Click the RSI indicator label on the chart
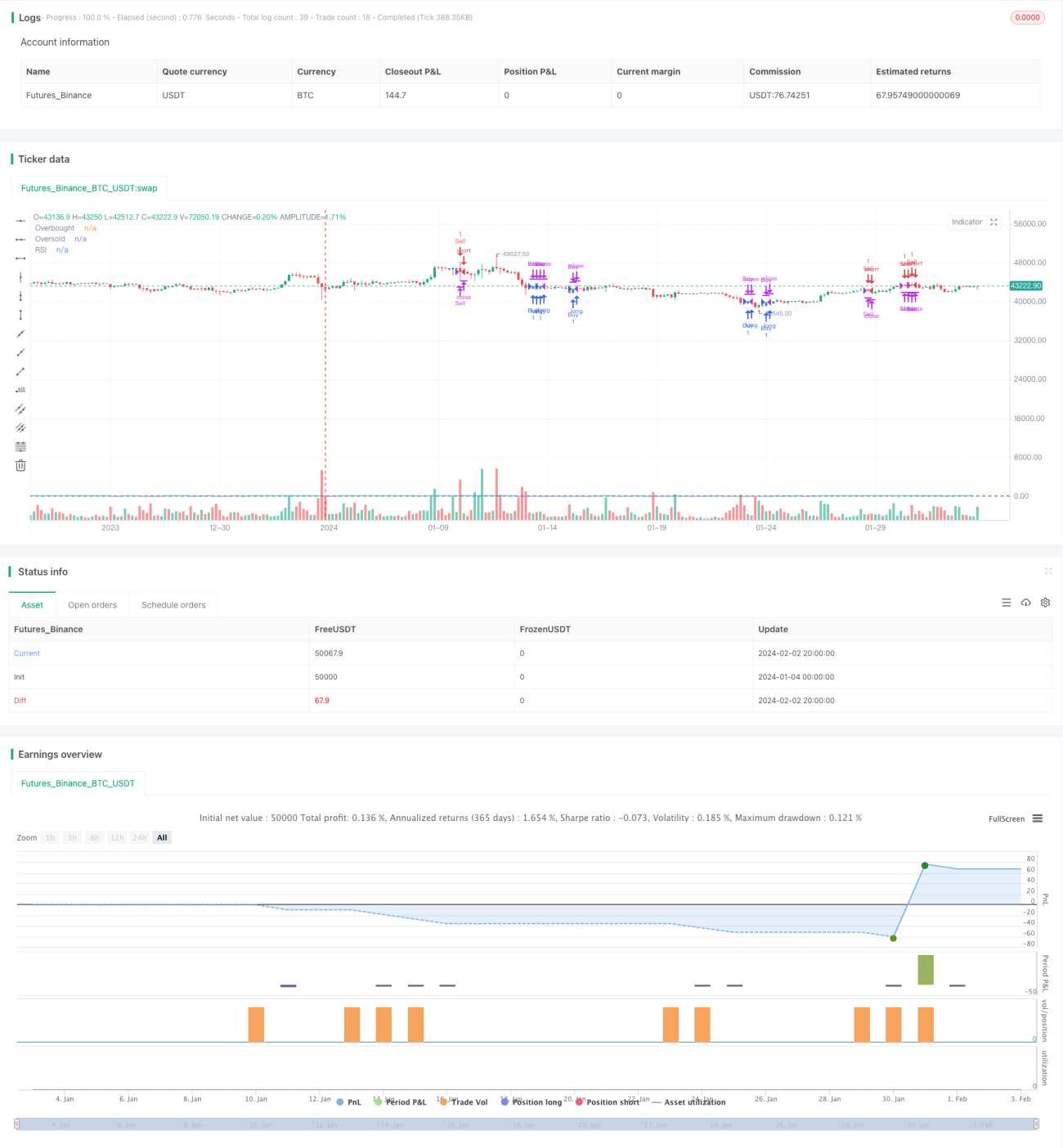1063x1148 pixels. click(41, 249)
